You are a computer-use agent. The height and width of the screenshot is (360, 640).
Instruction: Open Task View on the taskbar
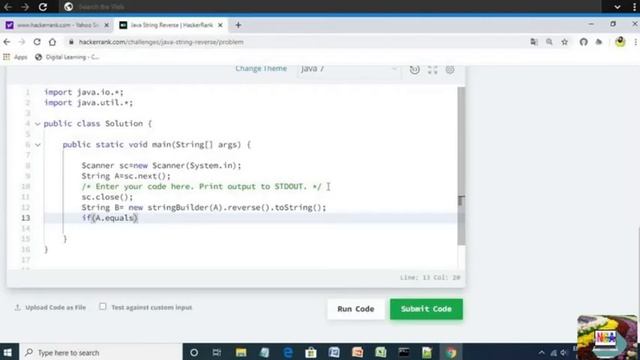217,352
